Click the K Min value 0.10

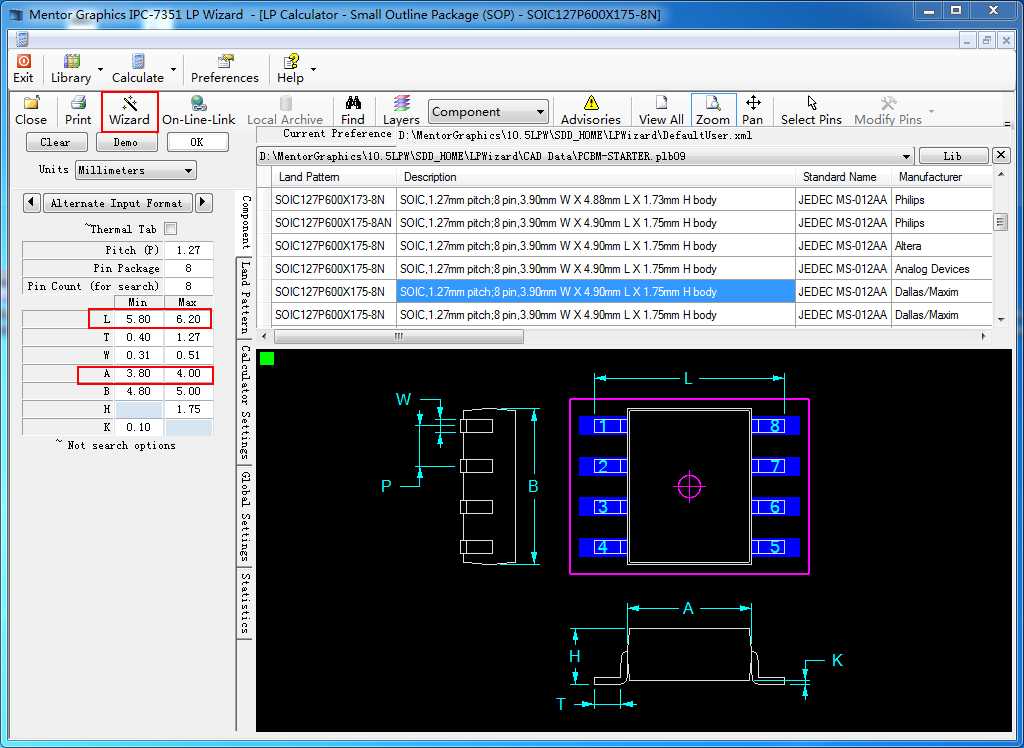(138, 427)
